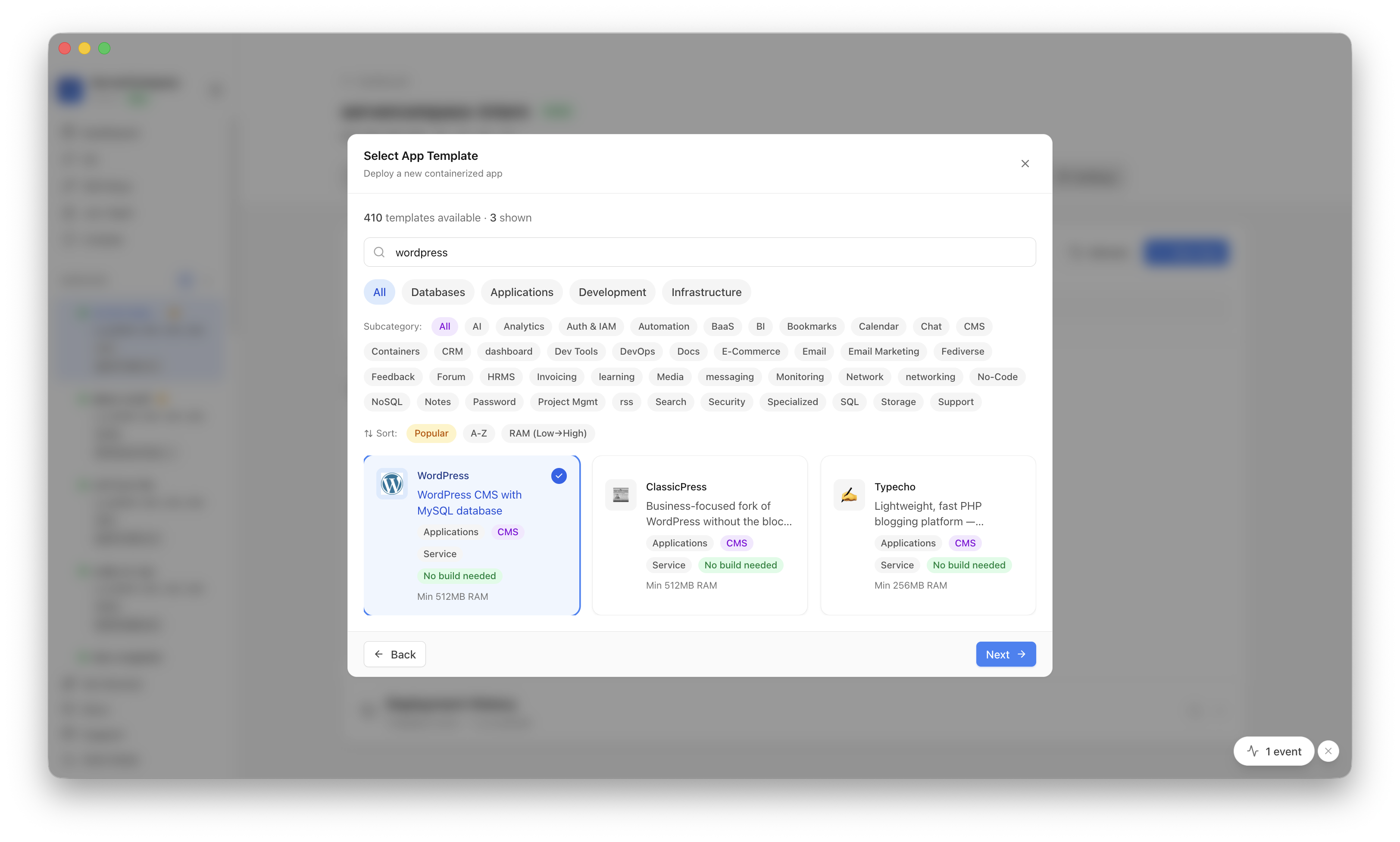
Task: Filter by DevOps subcategory
Action: 637,351
